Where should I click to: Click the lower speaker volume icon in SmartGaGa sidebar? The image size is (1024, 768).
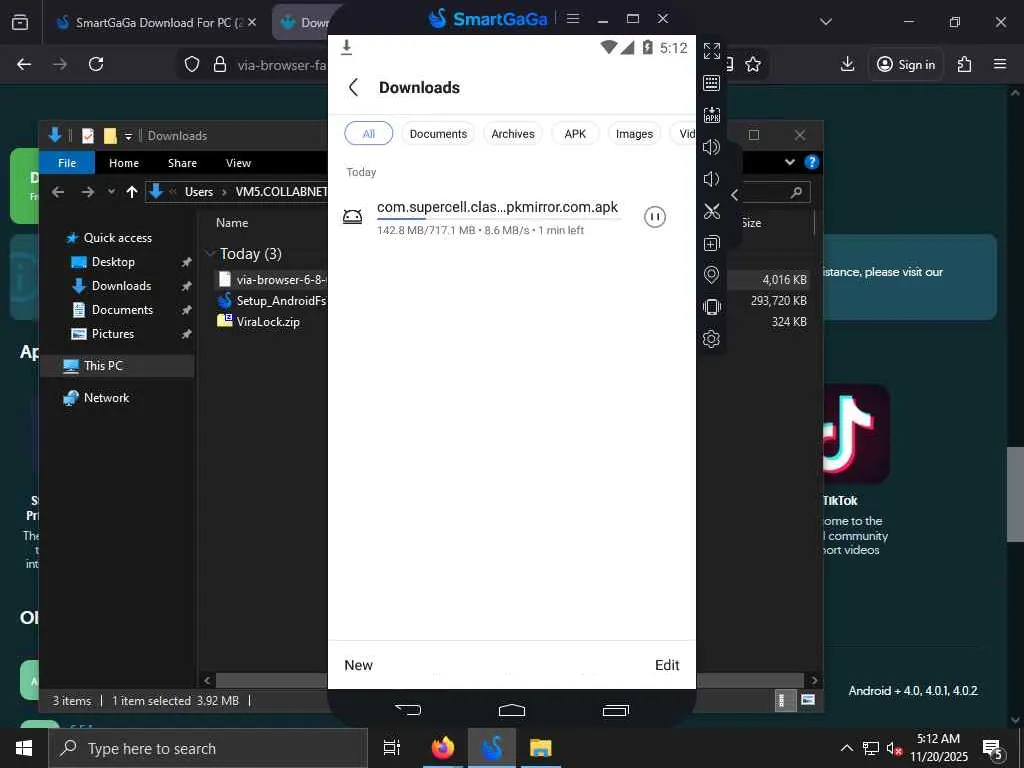point(711,179)
